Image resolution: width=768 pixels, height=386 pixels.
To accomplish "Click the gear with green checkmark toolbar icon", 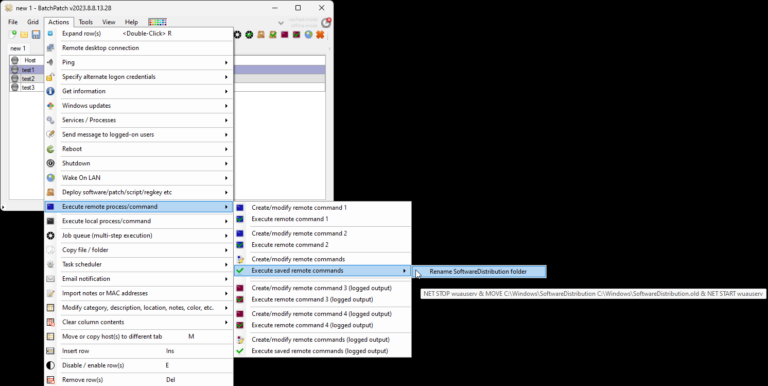I will coord(249,34).
